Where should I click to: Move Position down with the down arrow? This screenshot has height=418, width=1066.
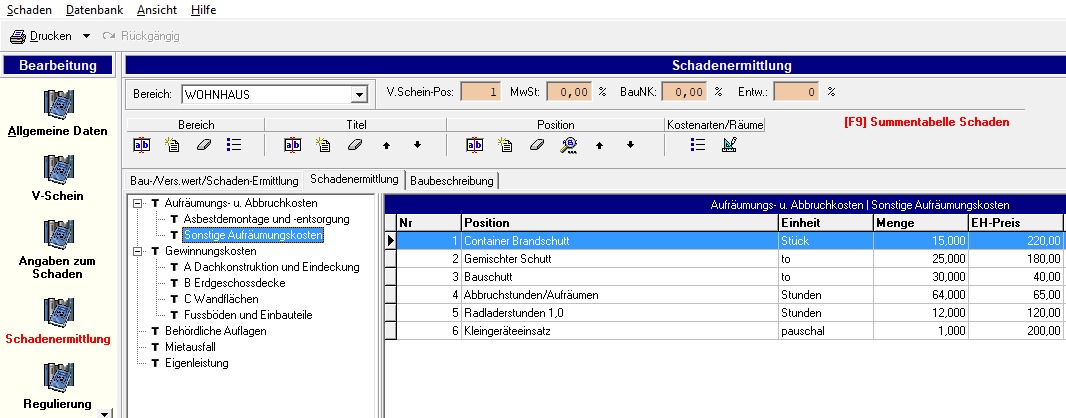[630, 145]
